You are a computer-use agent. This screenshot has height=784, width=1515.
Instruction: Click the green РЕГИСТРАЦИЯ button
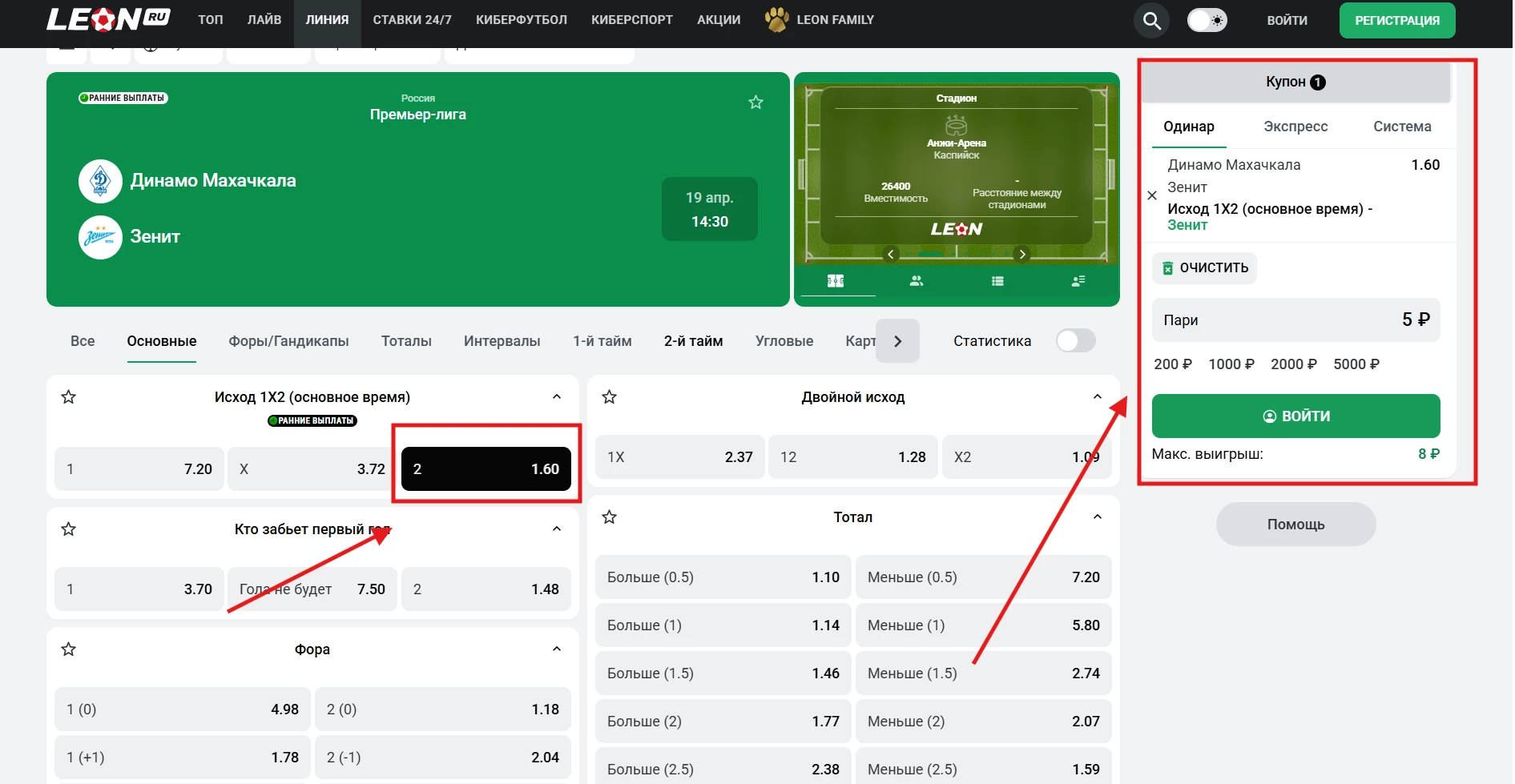(x=1396, y=21)
